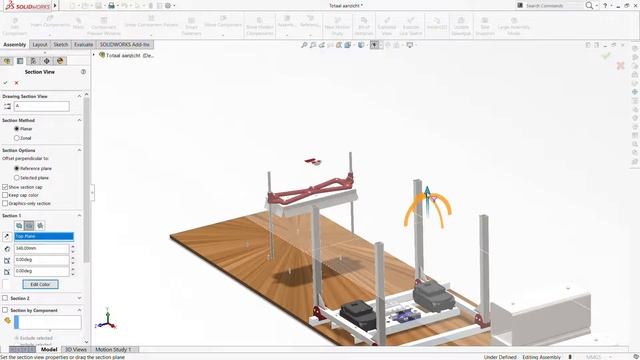The width and height of the screenshot is (640, 360).
Task: Open the SOLIDWORKS logo menu arrow
Action: click(55, 6)
